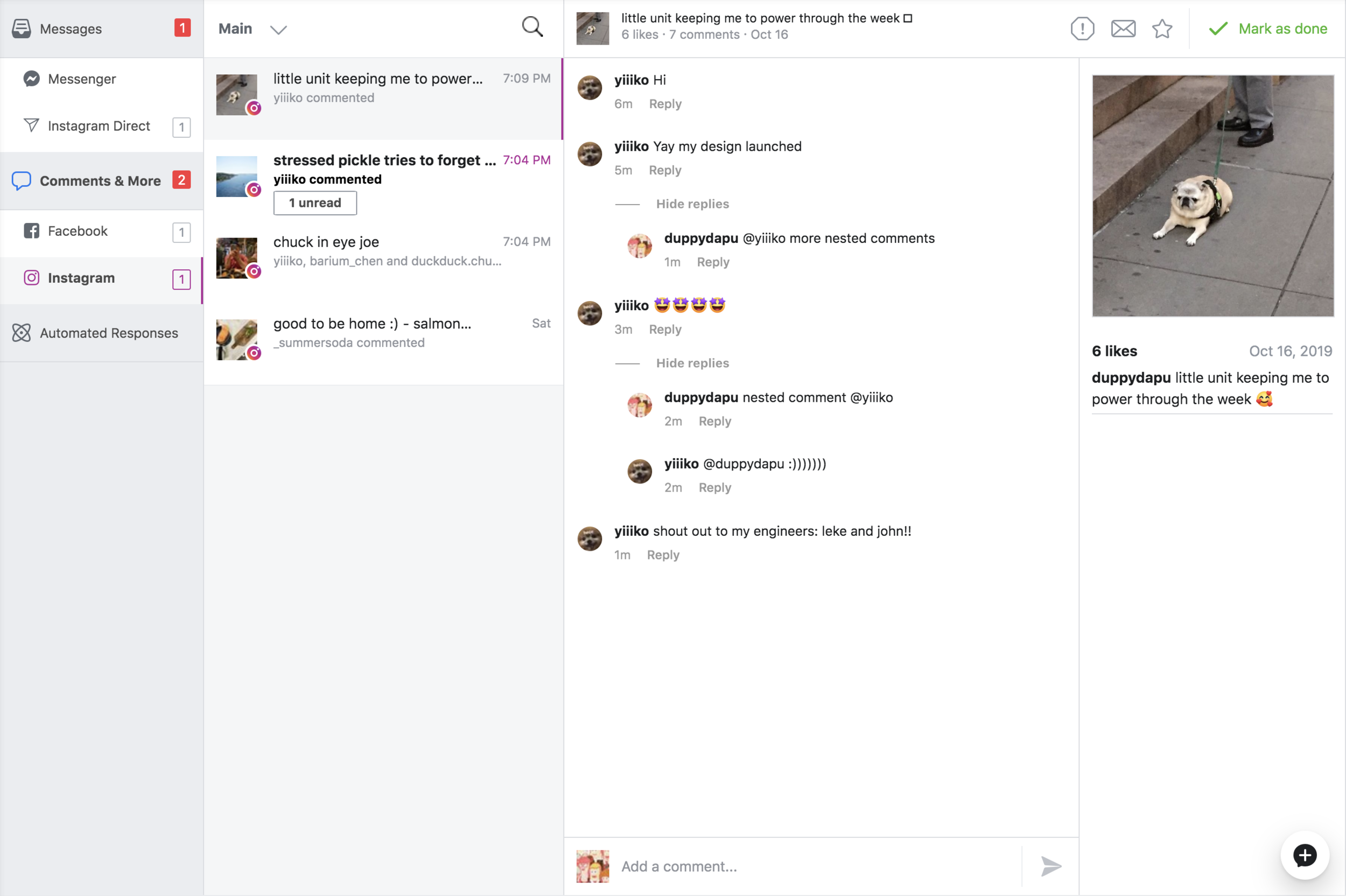Mark as unread with envelope icon

pyautogui.click(x=1123, y=29)
